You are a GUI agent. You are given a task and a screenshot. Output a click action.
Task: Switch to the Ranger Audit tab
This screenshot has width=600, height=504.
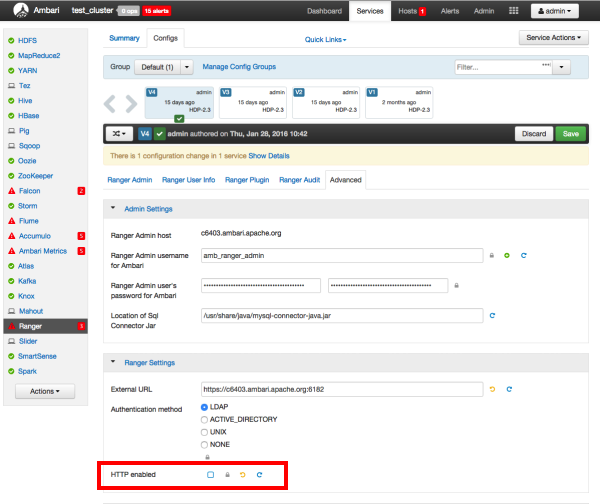point(298,180)
